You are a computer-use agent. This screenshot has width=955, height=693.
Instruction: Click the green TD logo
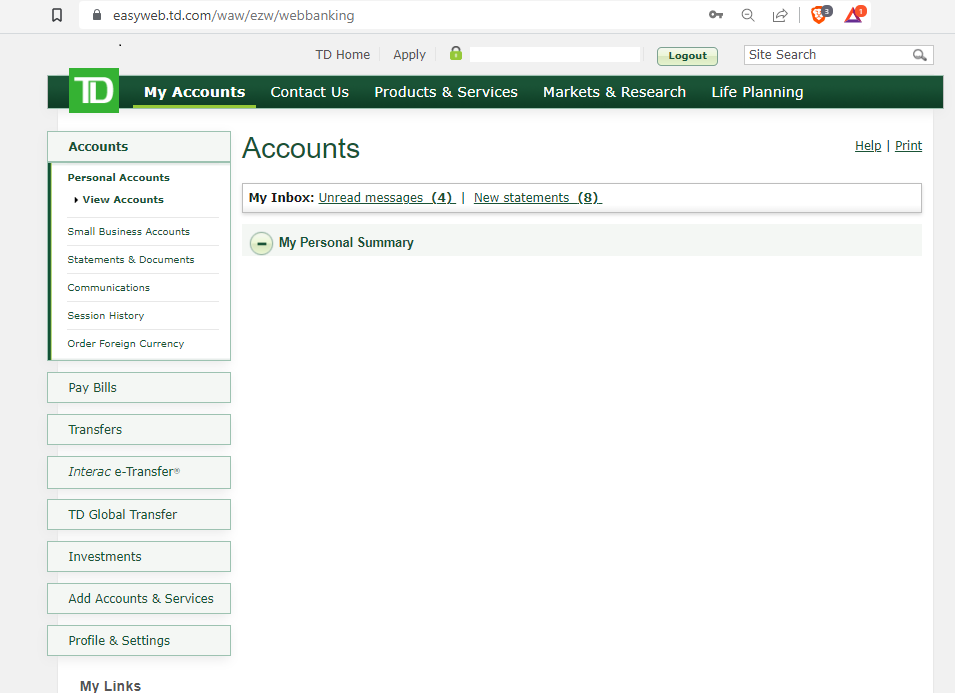[x=94, y=91]
